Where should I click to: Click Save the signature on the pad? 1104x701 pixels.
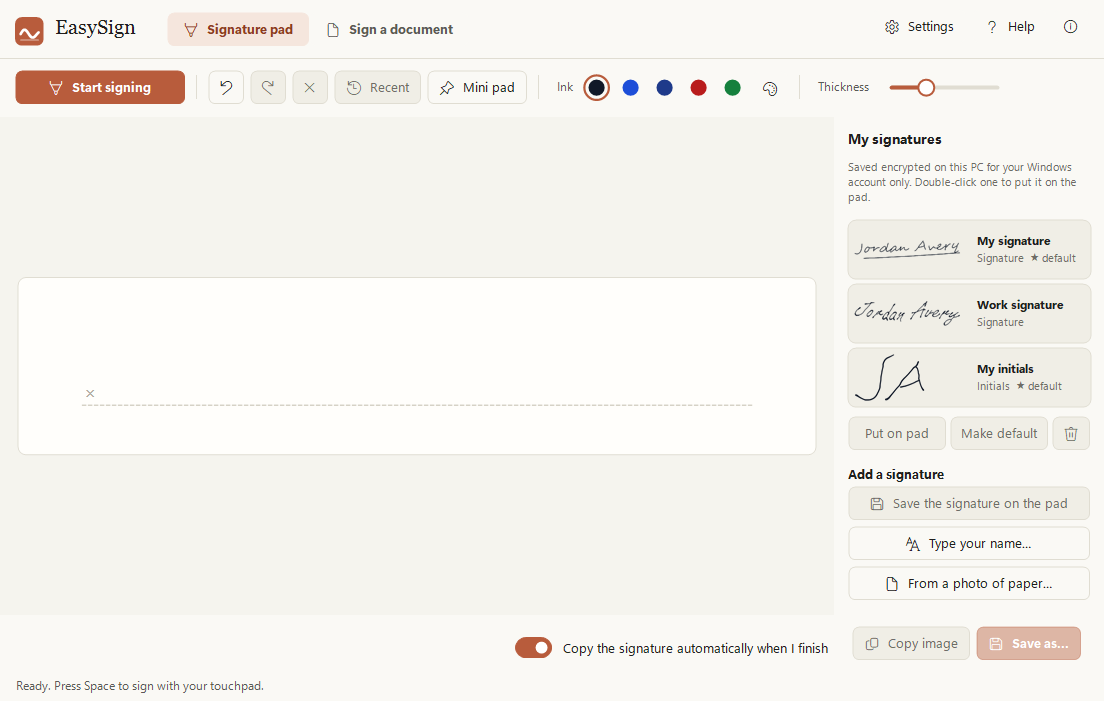tap(969, 503)
